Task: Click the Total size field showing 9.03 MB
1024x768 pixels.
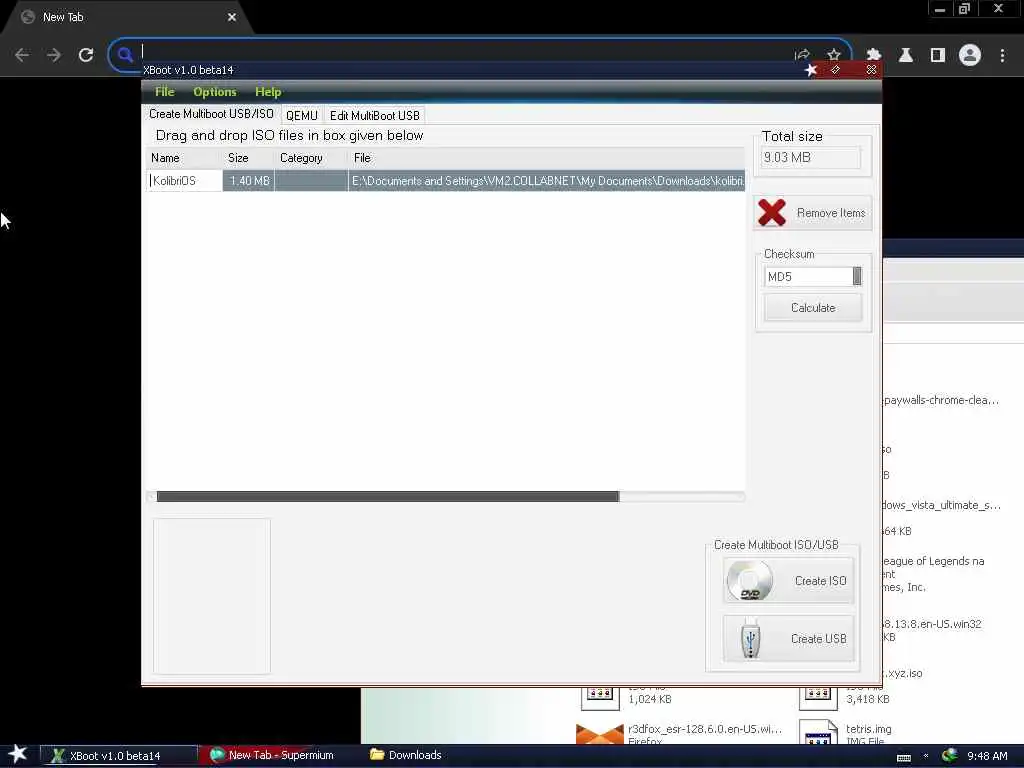Action: click(811, 157)
